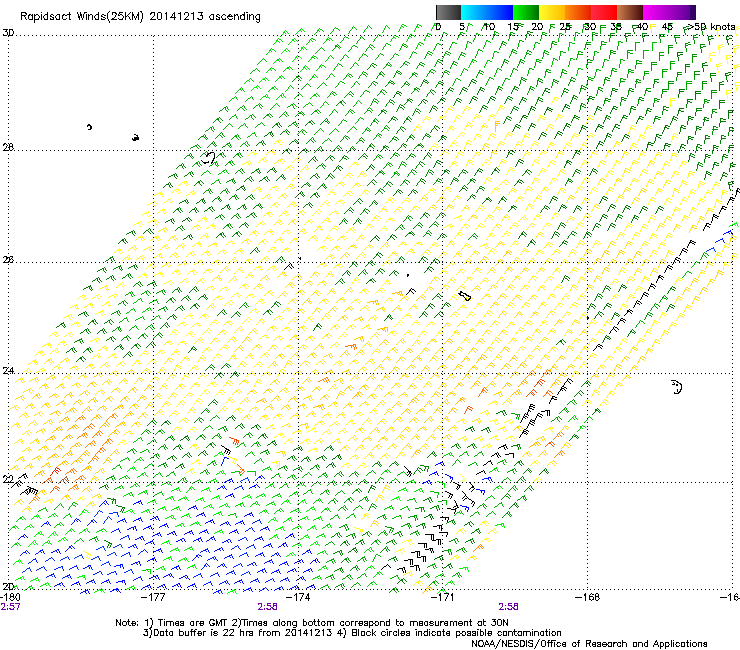740x650 pixels.
Task: Click the latitude label 30
Action: click(8, 33)
